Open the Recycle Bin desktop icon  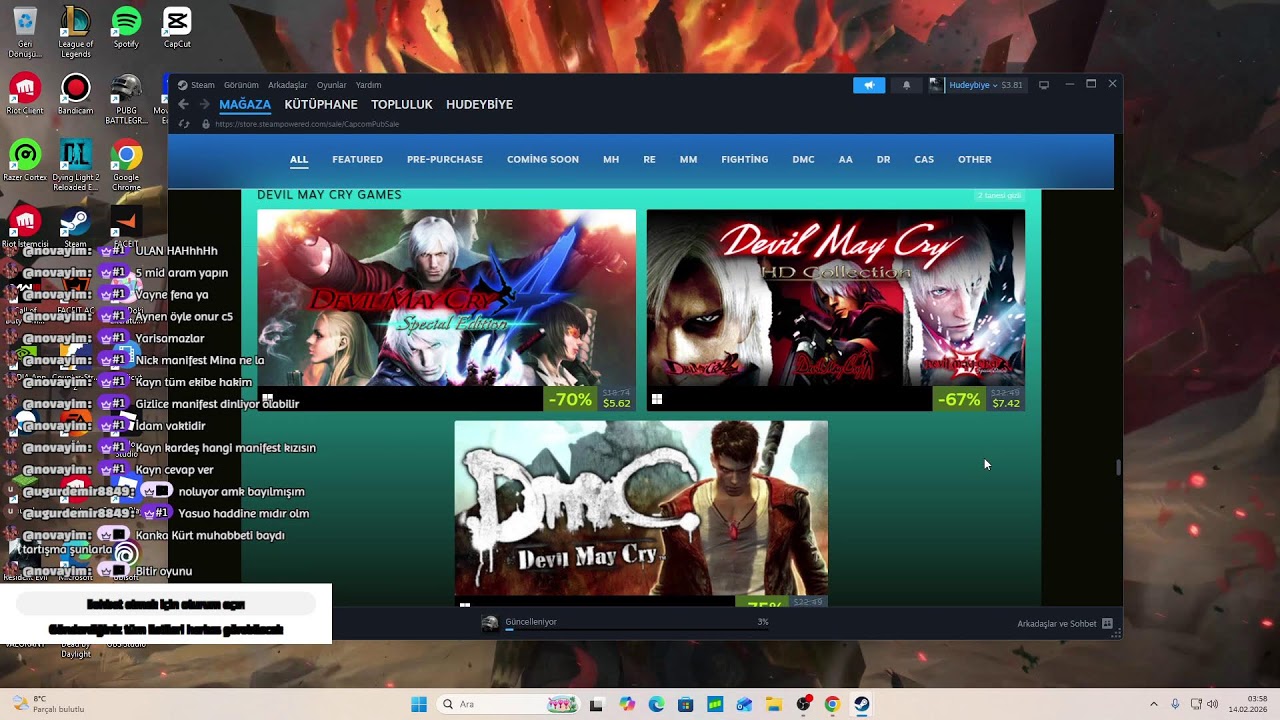click(x=25, y=32)
